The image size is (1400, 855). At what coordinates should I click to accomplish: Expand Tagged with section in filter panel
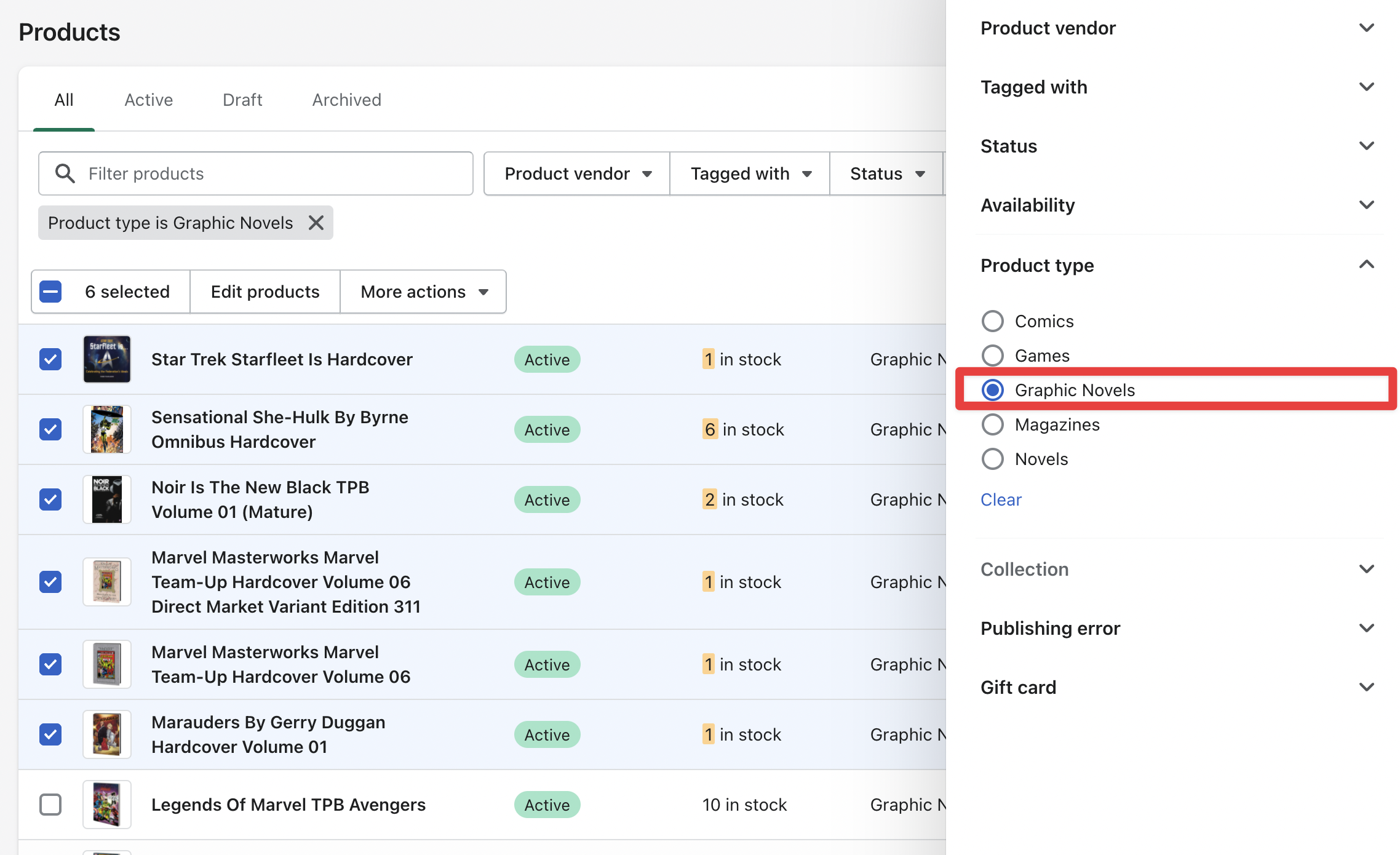click(x=1177, y=87)
